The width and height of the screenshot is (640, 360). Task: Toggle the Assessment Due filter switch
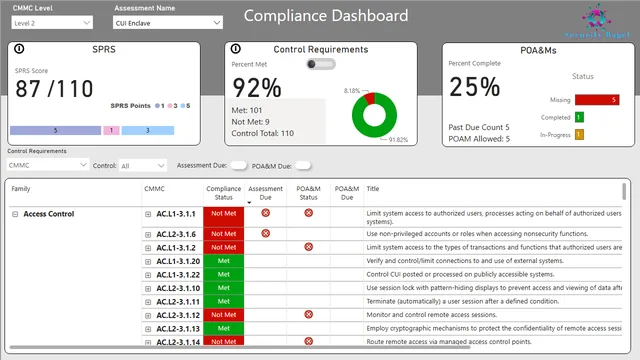[x=238, y=165]
